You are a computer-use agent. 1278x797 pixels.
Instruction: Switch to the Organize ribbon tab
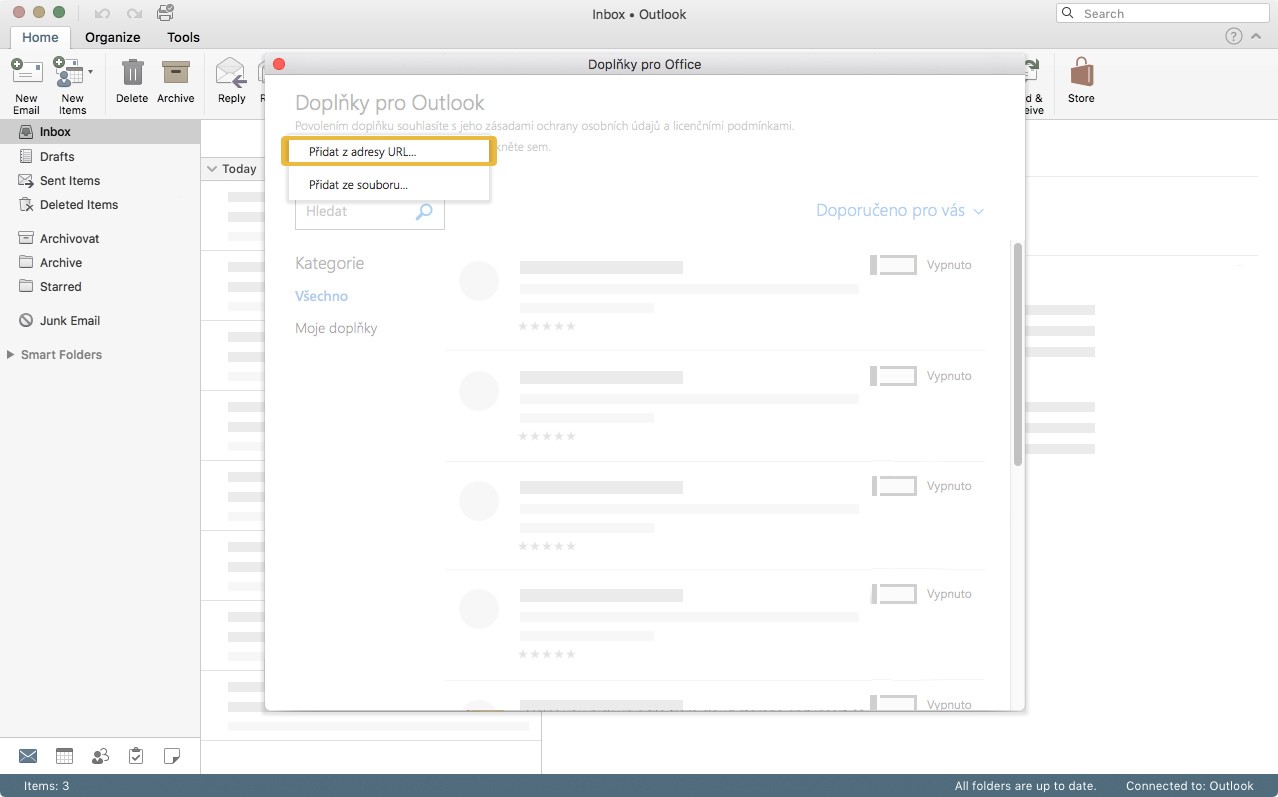pyautogui.click(x=113, y=37)
